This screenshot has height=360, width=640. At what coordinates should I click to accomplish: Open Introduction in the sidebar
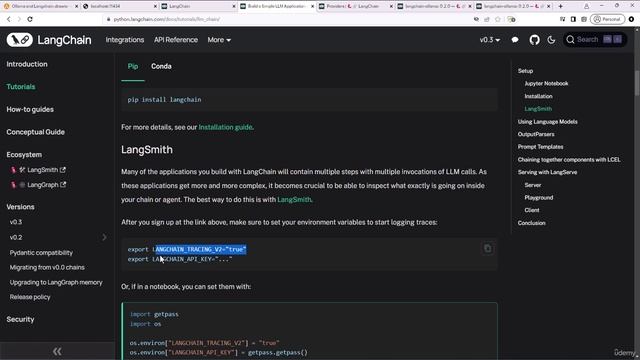[27, 64]
